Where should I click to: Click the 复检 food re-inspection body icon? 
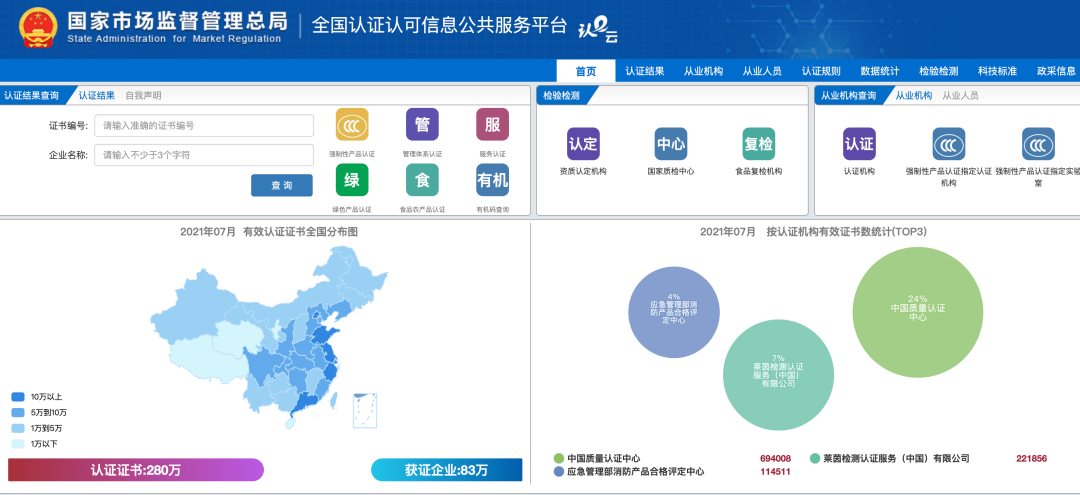[758, 144]
